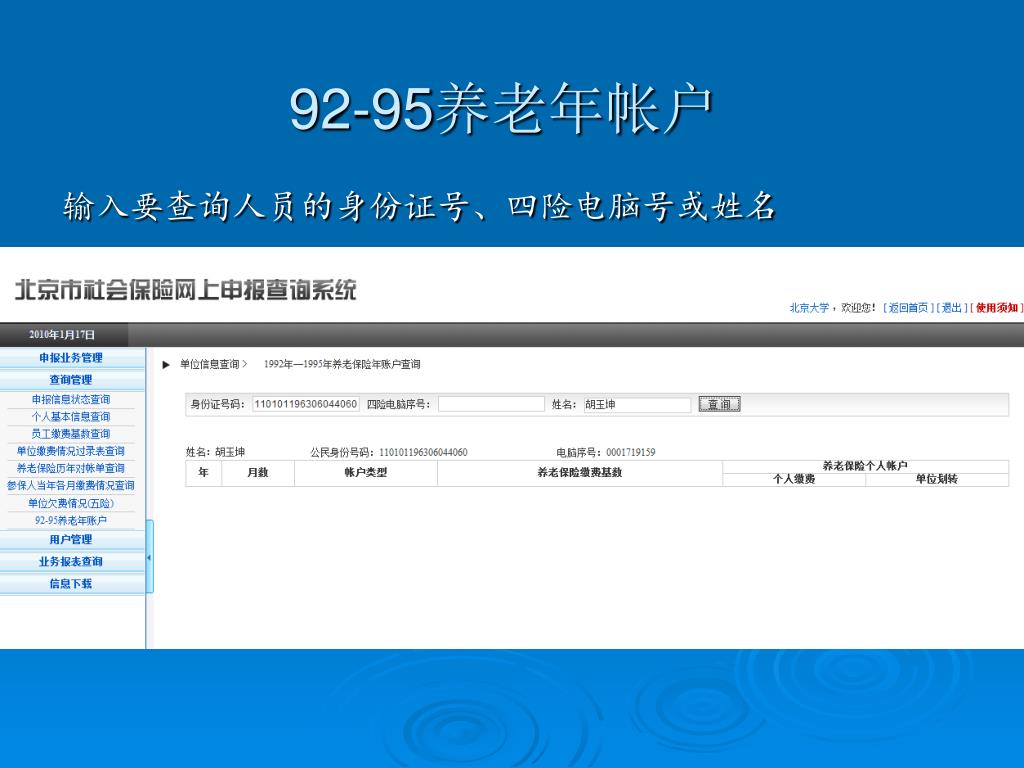Screen dimensions: 1024x768
Task: Click the 单位划转 column header
Action: click(936, 479)
